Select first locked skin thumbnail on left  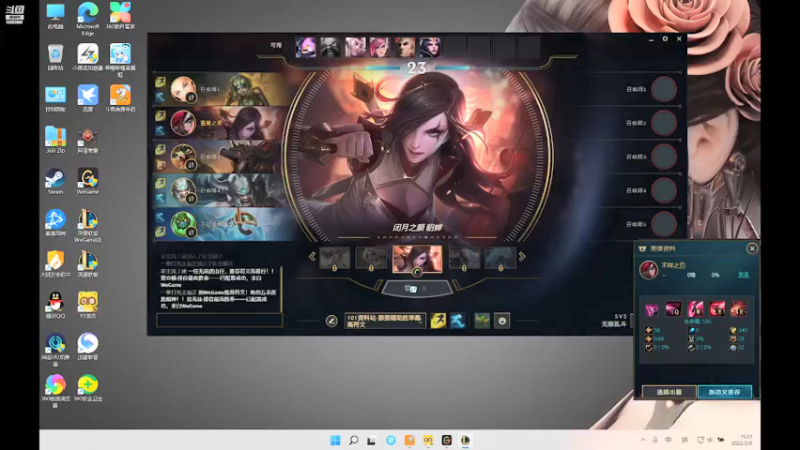click(x=335, y=258)
